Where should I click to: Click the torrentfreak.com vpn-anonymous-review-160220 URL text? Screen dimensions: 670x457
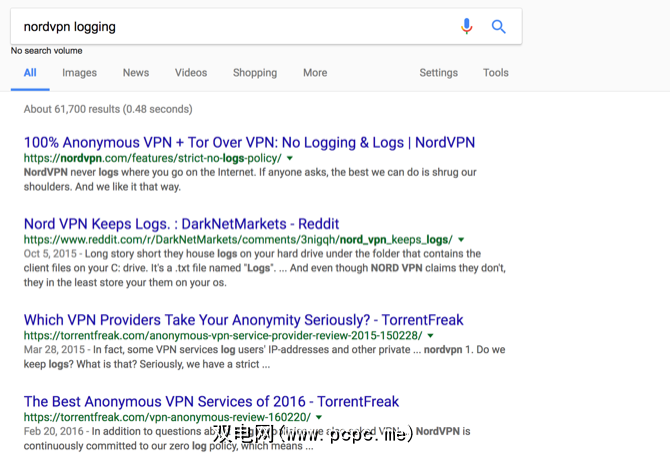tap(167, 417)
